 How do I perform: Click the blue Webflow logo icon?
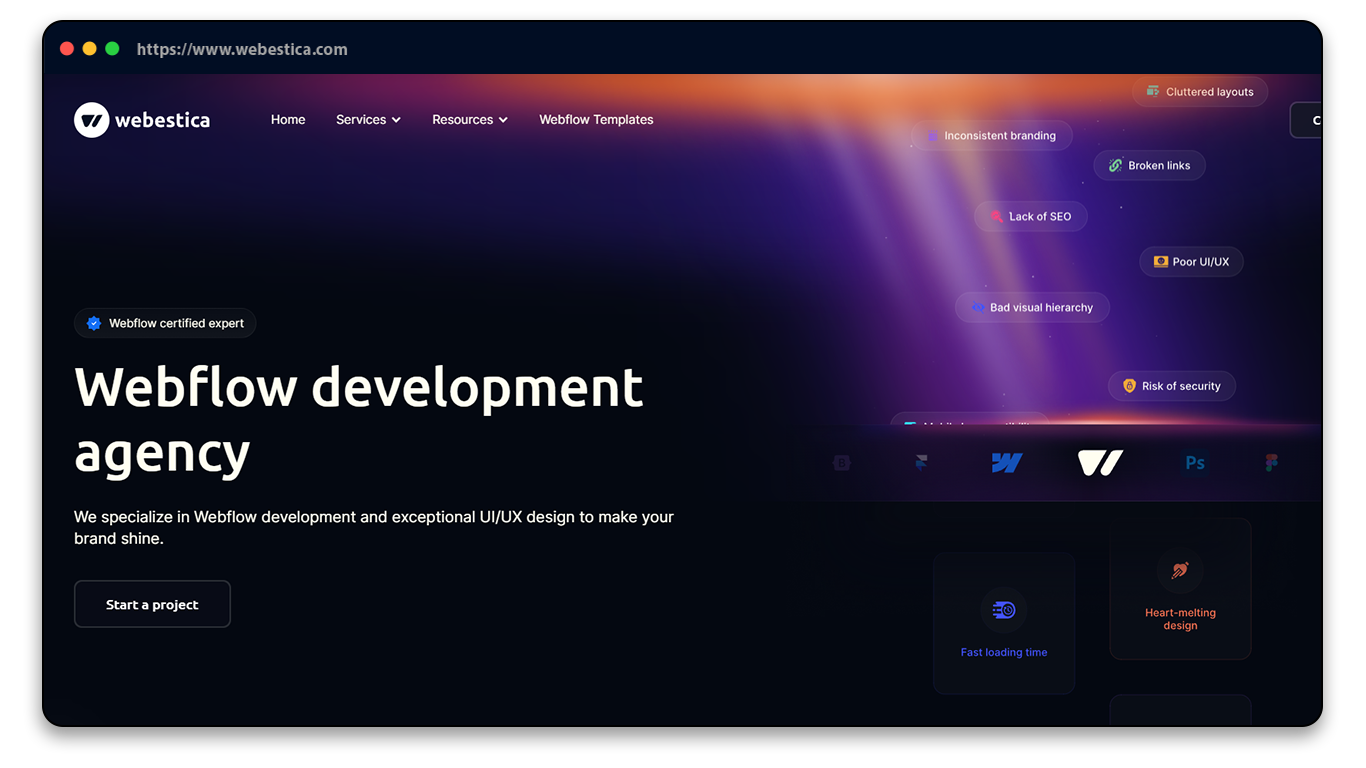pyautogui.click(x=1006, y=462)
